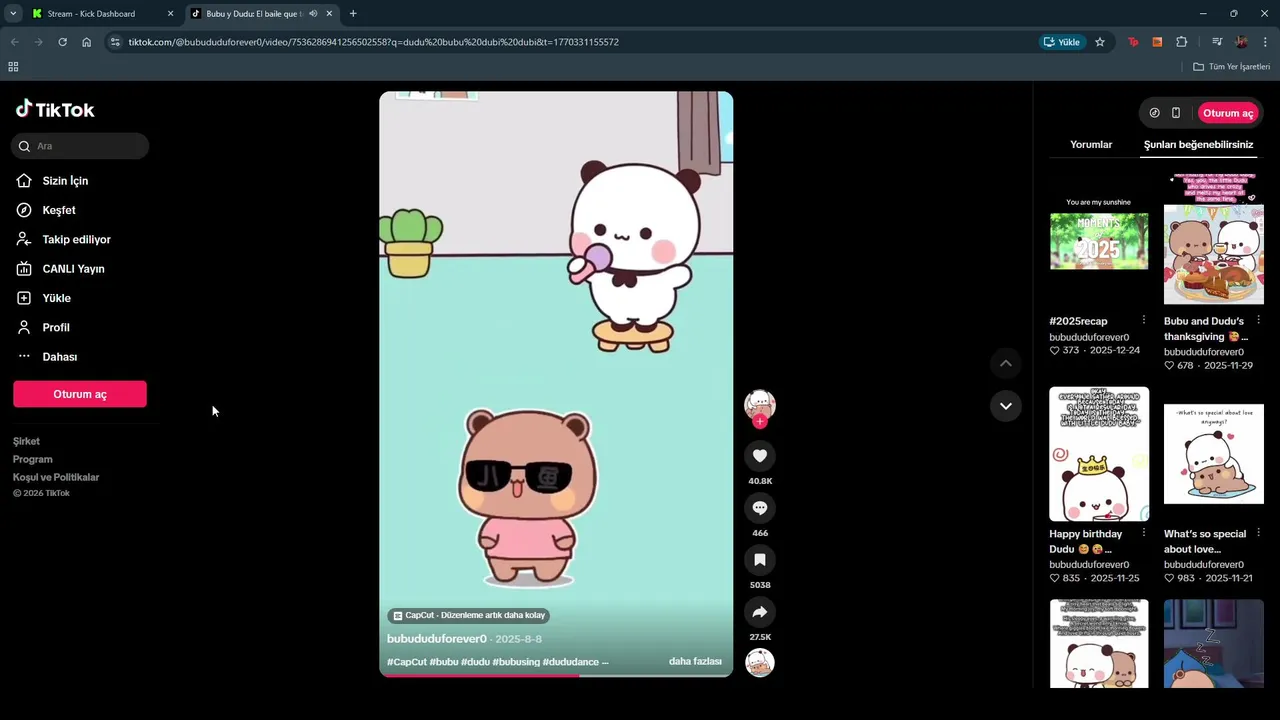
Task: Open the browser extensions puzzle icon
Action: coord(1182,42)
